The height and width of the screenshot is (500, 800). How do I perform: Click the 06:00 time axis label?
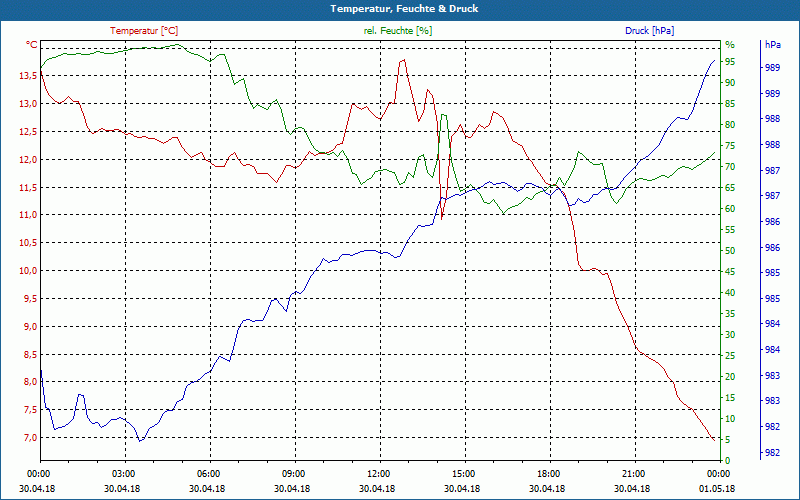click(207, 474)
